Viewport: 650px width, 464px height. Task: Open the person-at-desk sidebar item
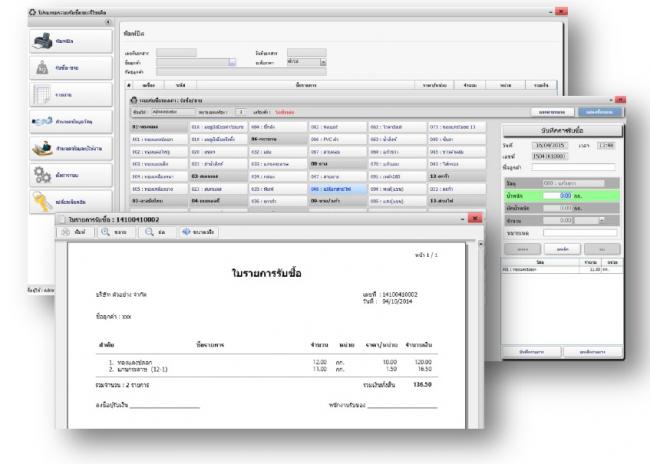(x=71, y=148)
